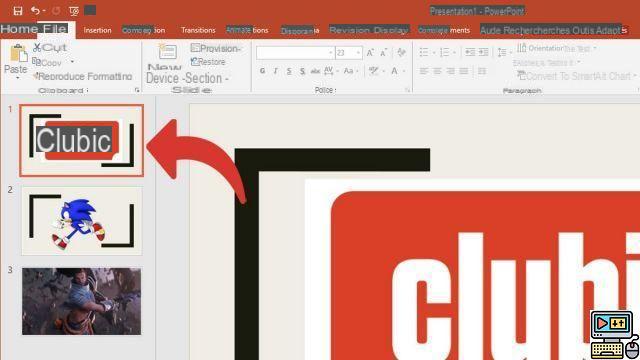This screenshot has width=640, height=360.
Task: Open the Transitions ribbon tab
Action: click(x=198, y=30)
